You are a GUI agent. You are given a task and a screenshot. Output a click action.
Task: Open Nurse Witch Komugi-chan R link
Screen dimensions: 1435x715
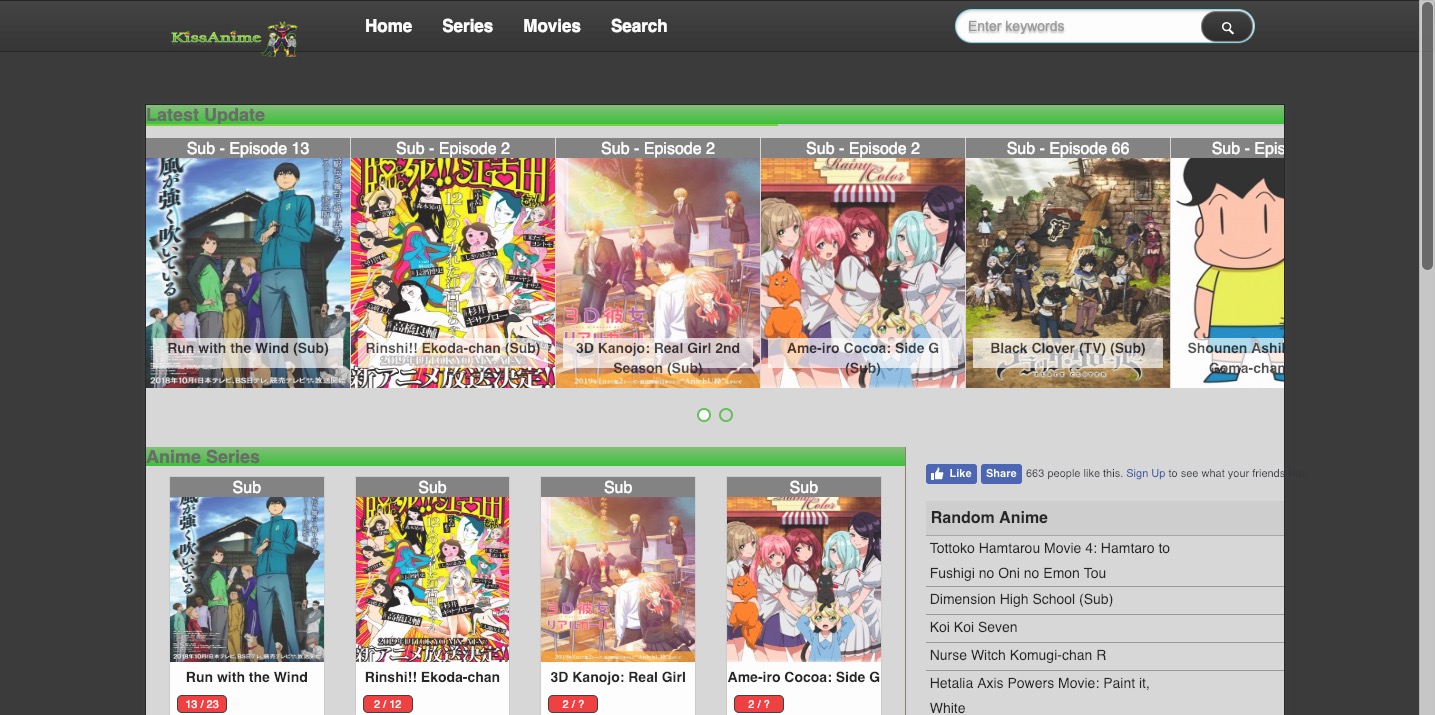(1018, 655)
